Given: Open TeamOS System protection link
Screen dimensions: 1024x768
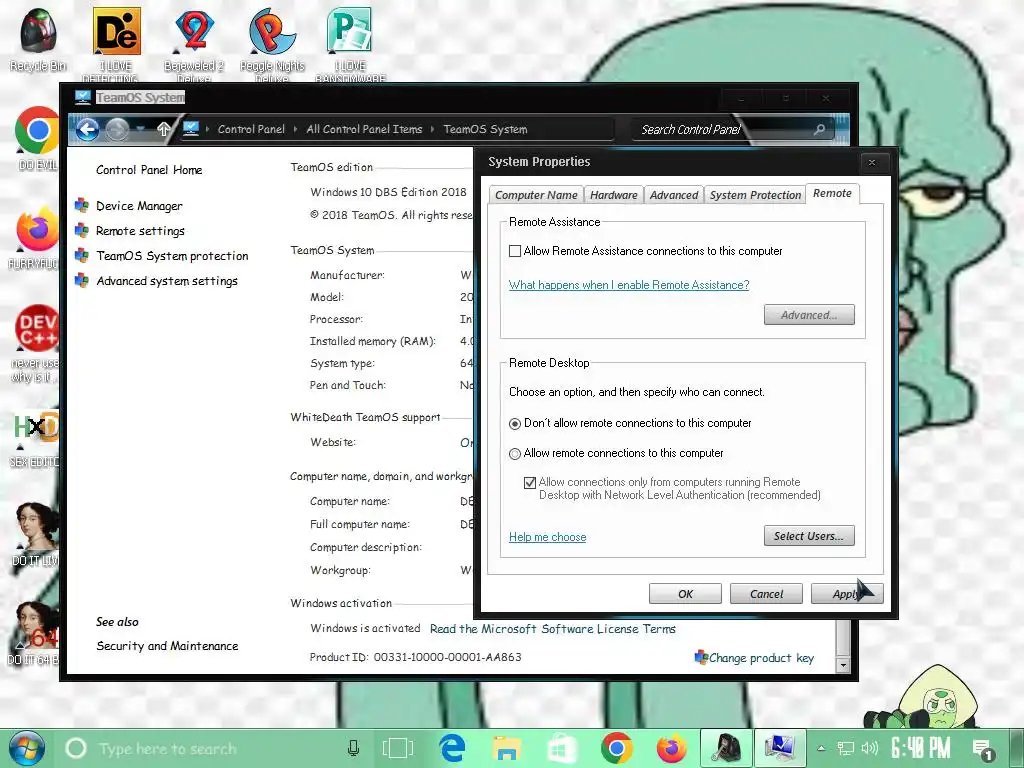Looking at the screenshot, I should [172, 255].
